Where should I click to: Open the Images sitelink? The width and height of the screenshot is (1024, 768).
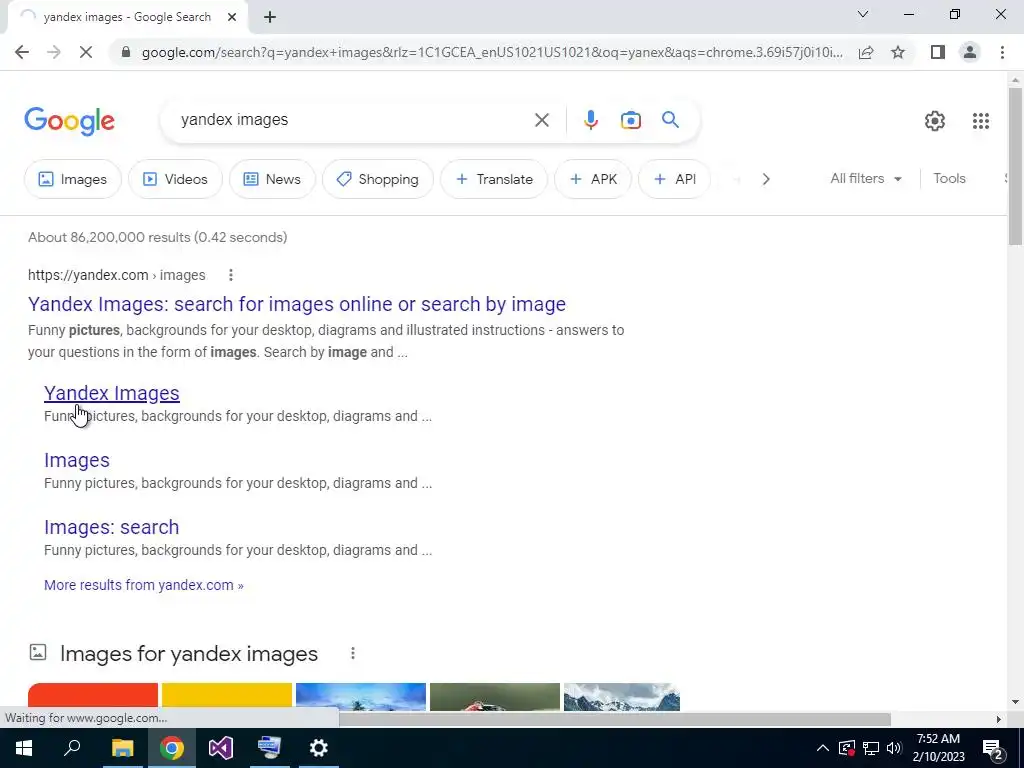point(76,460)
